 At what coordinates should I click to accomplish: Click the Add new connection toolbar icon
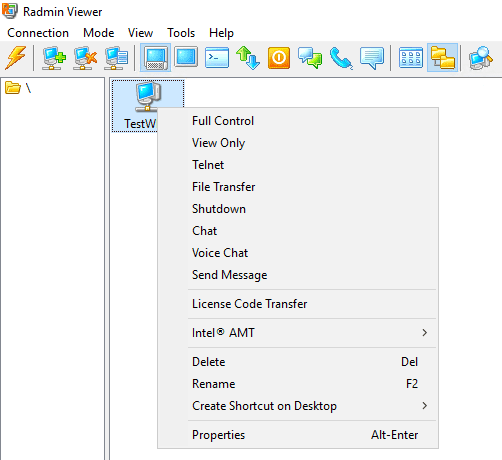click(54, 57)
